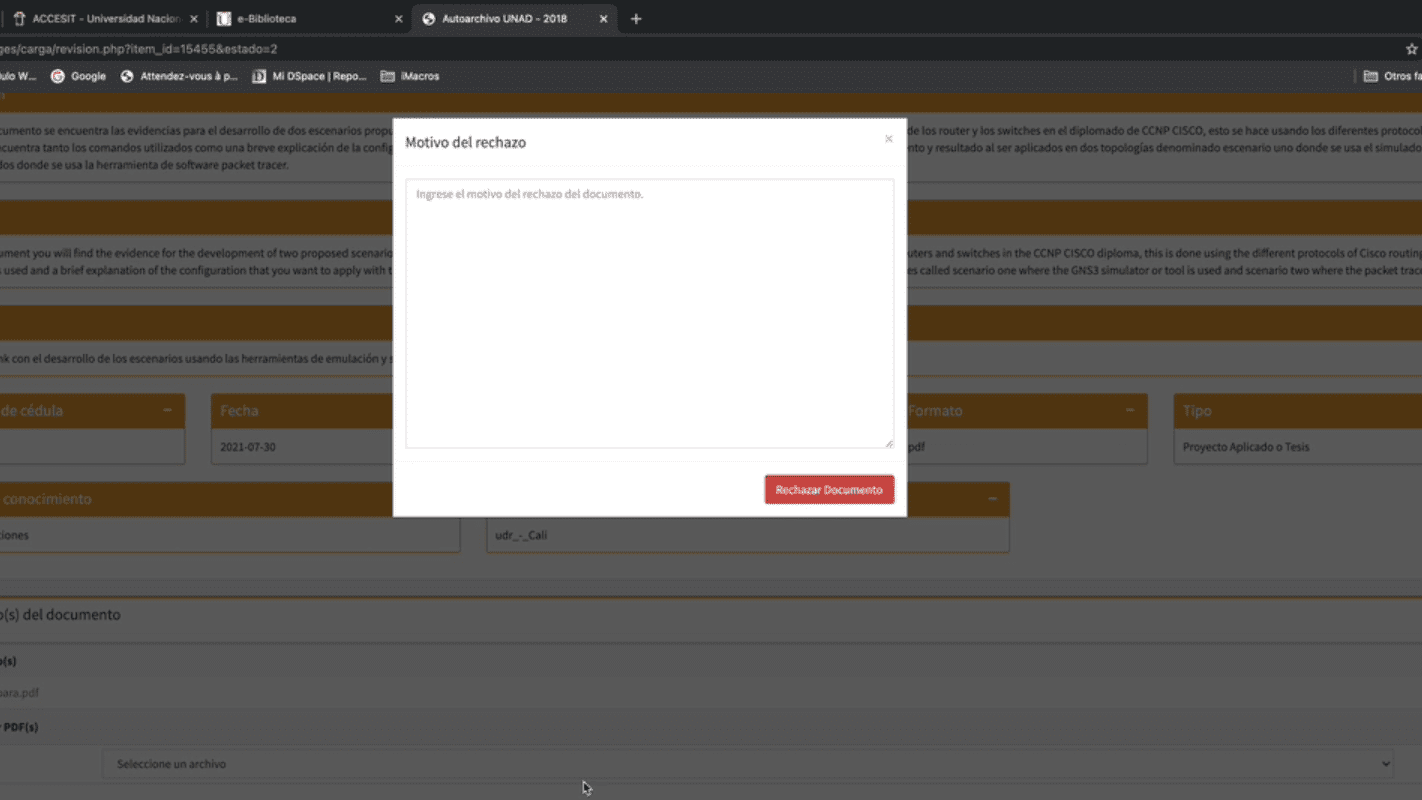Image resolution: width=1422 pixels, height=800 pixels.
Task: Click the Proyecto Aplicado o Tesis text
Action: [1246, 447]
